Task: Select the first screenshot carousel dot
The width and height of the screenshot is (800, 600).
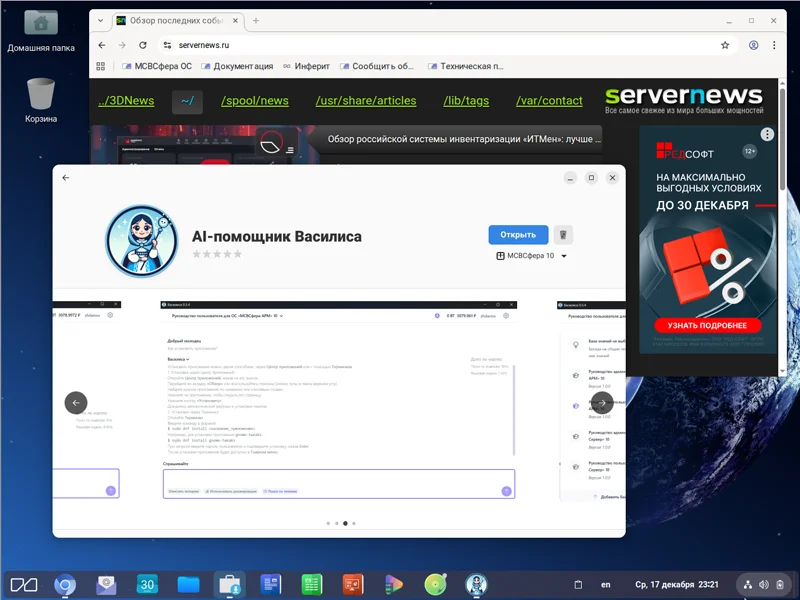Action: click(x=327, y=523)
